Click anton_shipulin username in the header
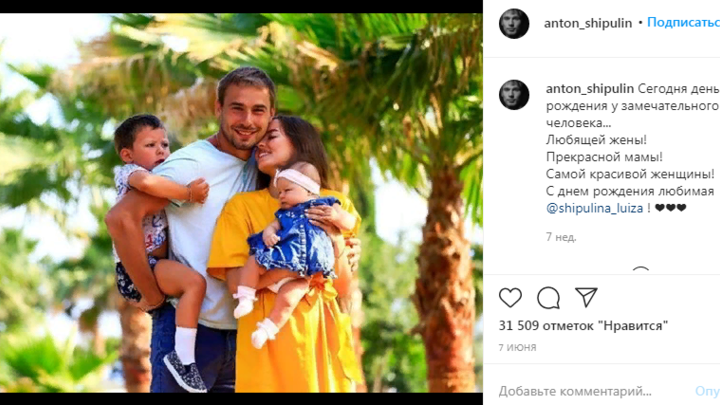720x405 pixels. point(588,23)
